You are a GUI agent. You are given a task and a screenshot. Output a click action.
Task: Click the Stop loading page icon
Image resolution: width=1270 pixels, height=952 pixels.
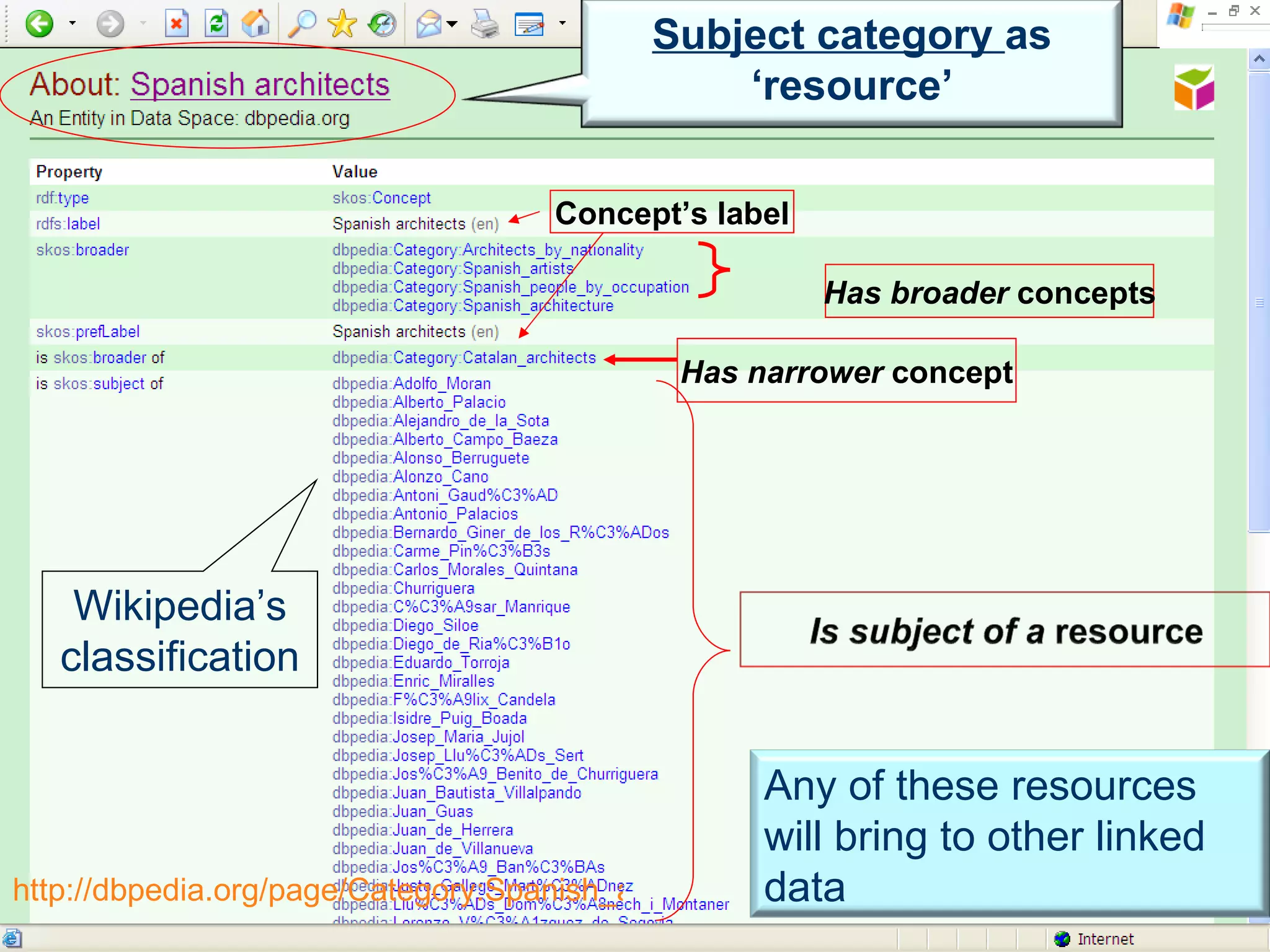click(177, 24)
